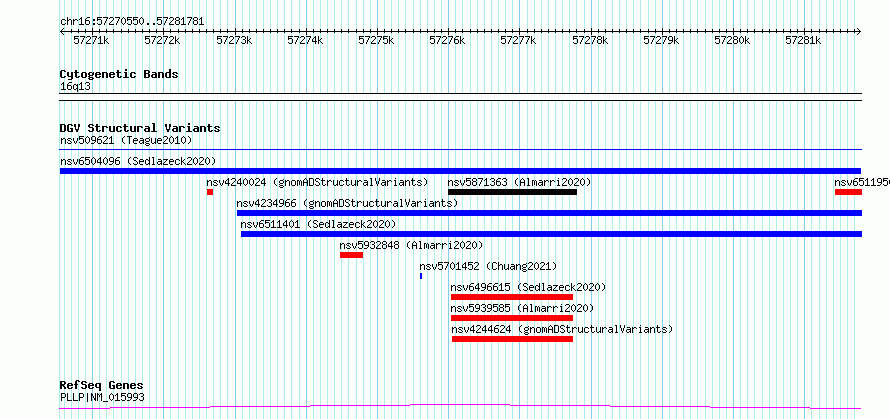This screenshot has height=419, width=890.
Task: Open the nsv5932848 (Almarri2020) label
Action: pyautogui.click(x=411, y=245)
